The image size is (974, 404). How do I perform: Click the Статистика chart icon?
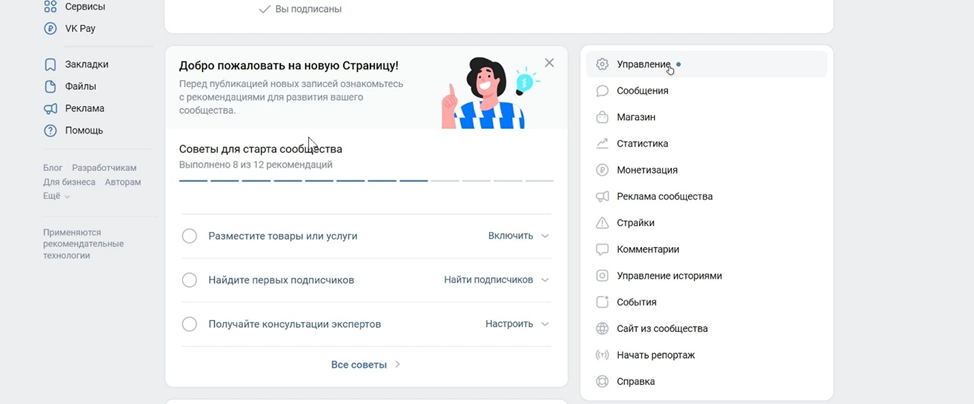pos(602,144)
